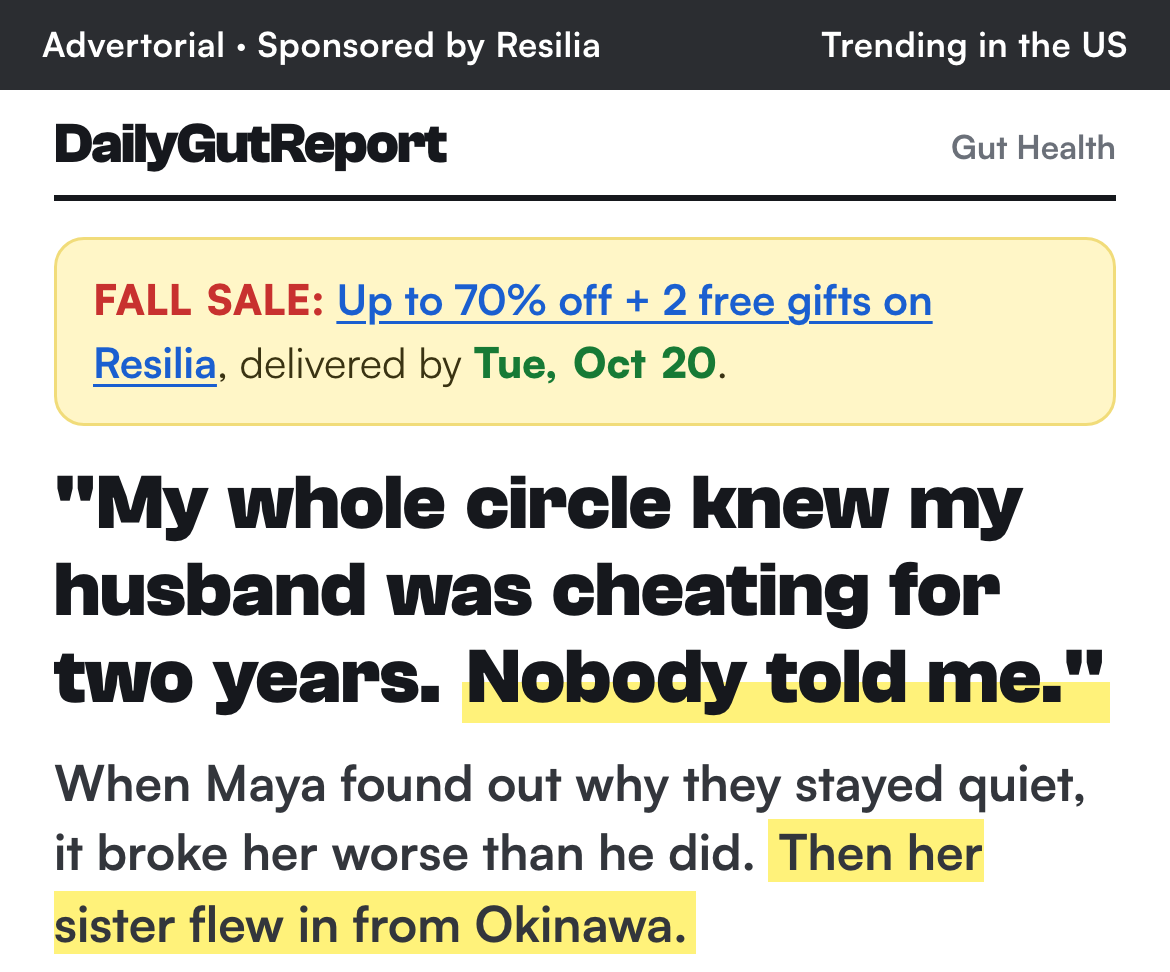Click the black divider under the logo

click(585, 198)
